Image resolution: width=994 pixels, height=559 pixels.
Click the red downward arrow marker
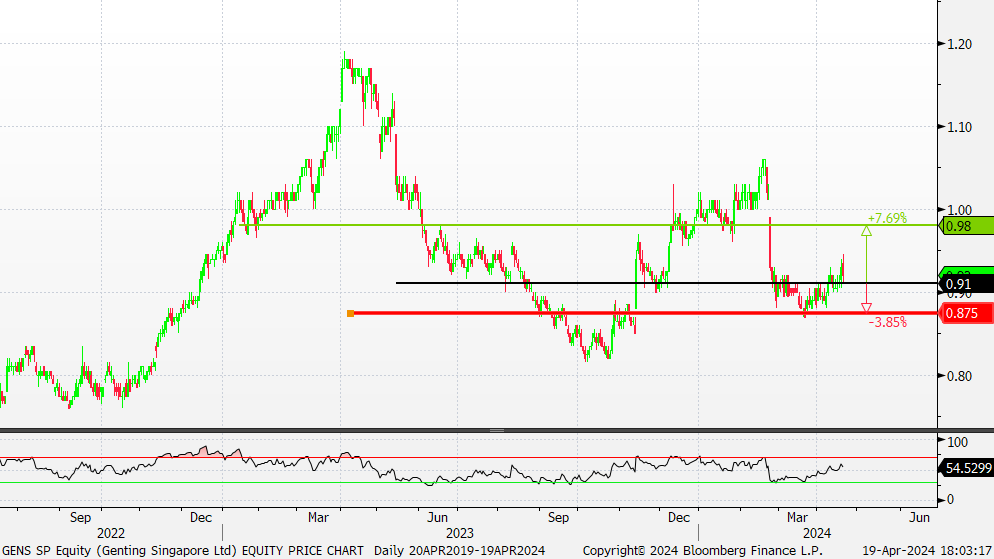866,307
